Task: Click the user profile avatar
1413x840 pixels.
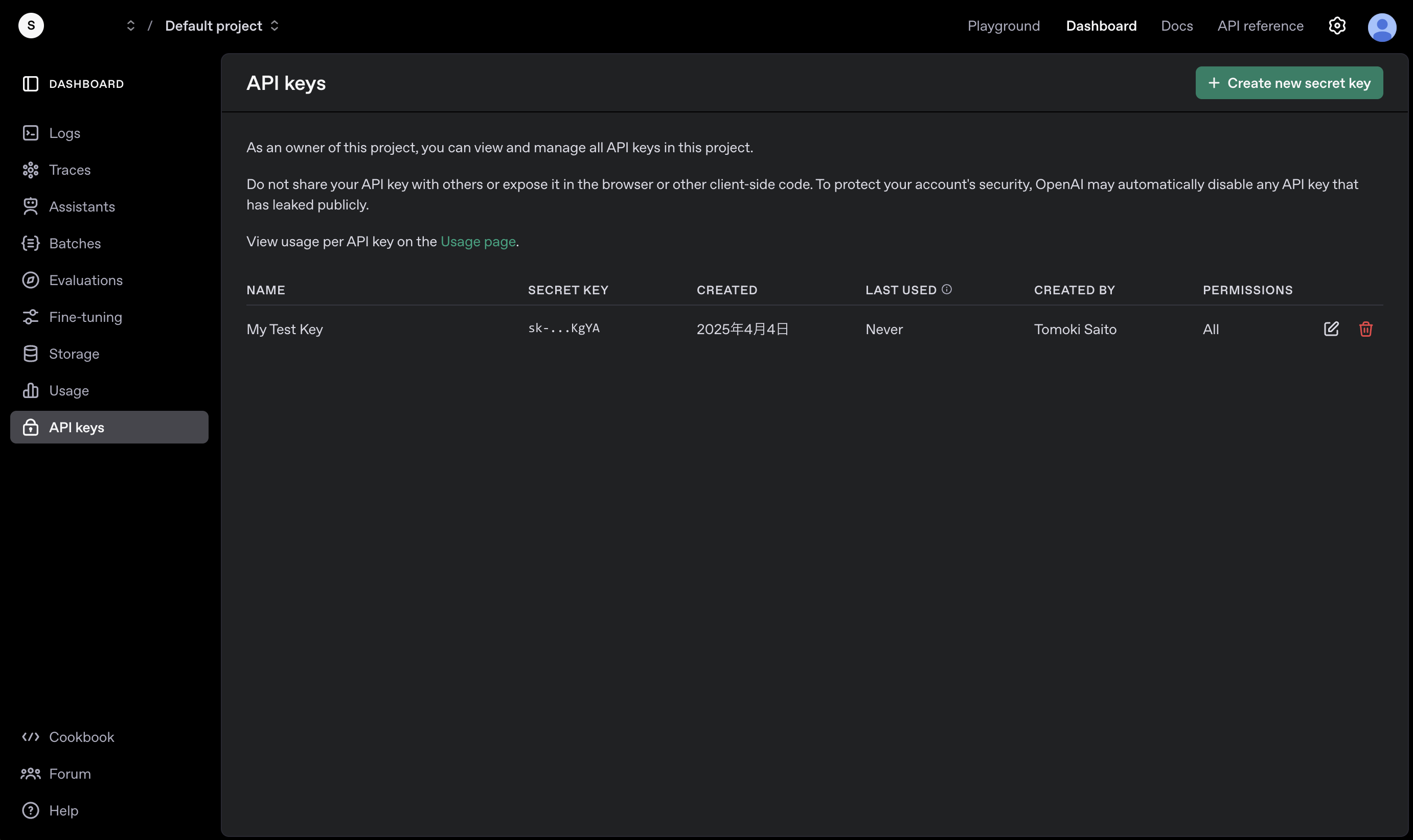Action: (x=1381, y=27)
